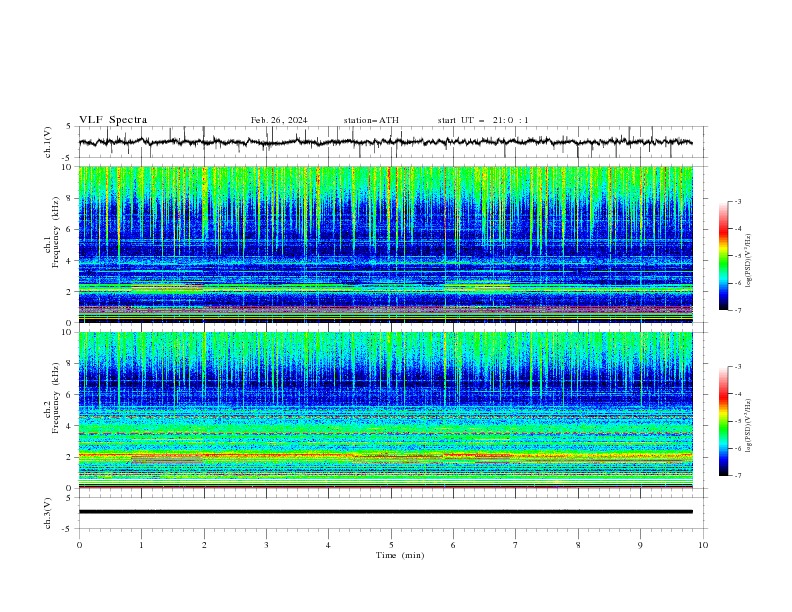Click time axis tick label "3"

[x=266, y=545]
